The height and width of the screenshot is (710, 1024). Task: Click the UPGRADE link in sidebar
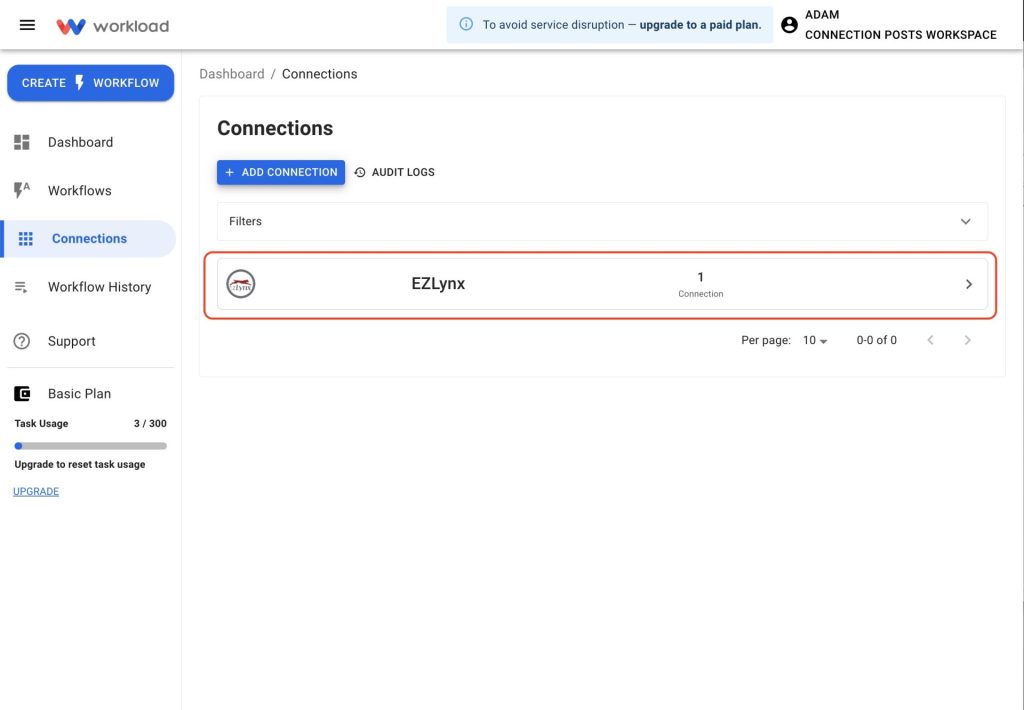click(x=36, y=491)
